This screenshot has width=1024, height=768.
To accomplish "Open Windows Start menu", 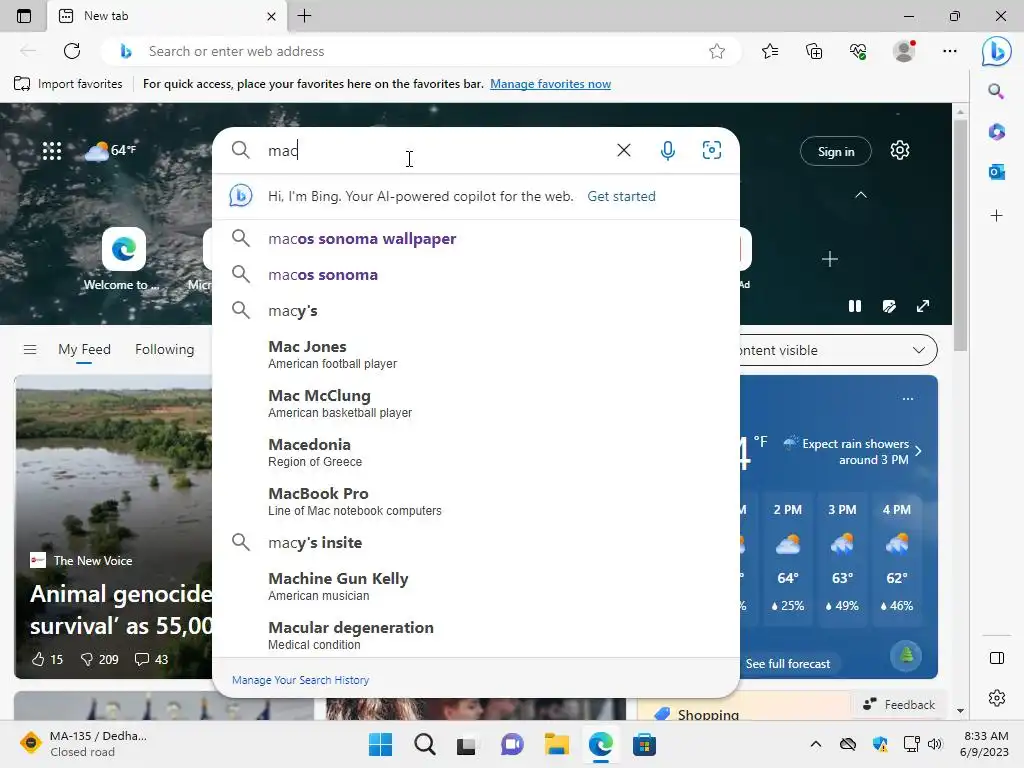I will [380, 744].
